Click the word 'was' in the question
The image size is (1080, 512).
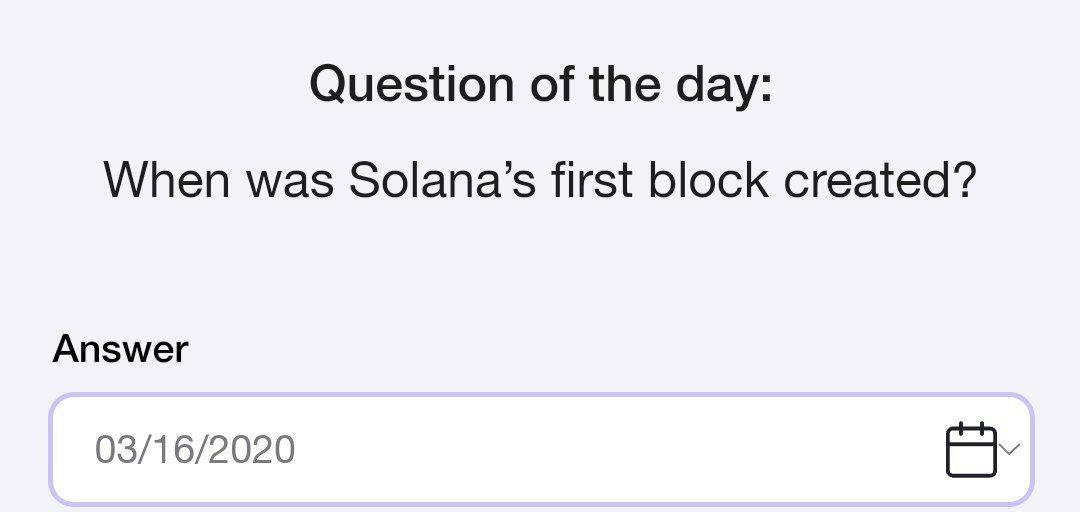[x=290, y=180]
